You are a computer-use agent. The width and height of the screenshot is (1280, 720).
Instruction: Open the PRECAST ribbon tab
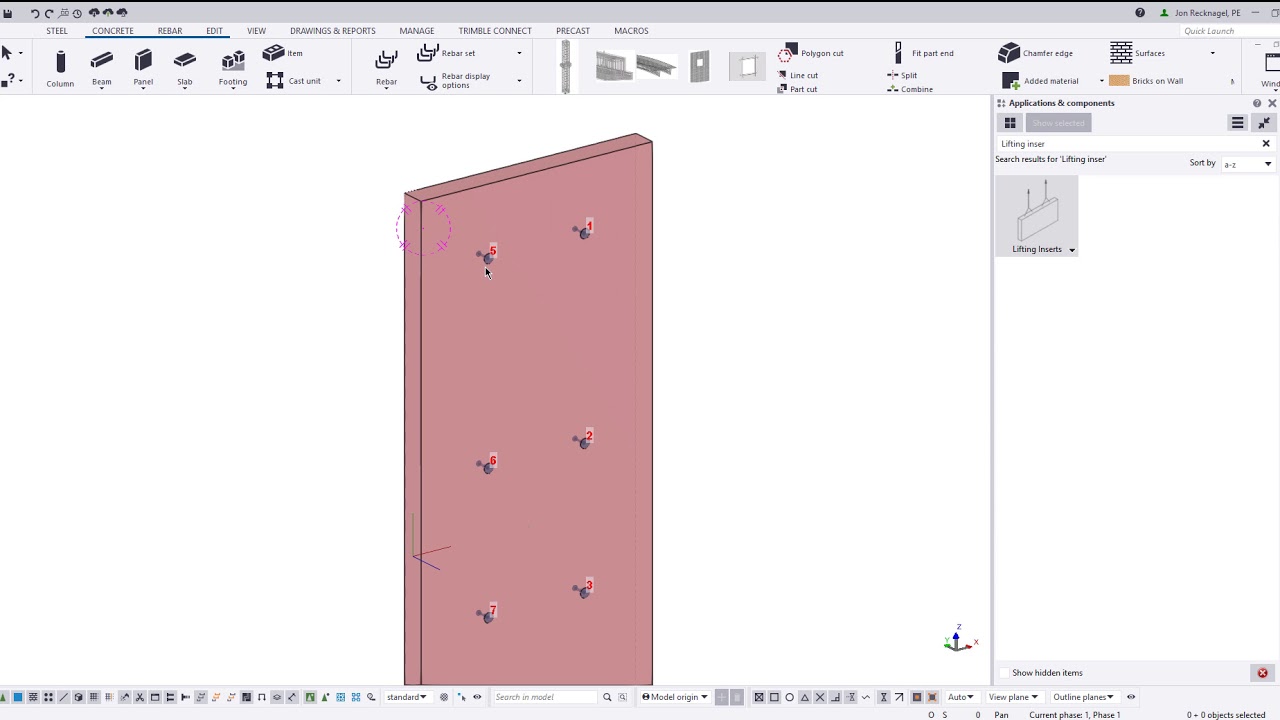point(573,31)
